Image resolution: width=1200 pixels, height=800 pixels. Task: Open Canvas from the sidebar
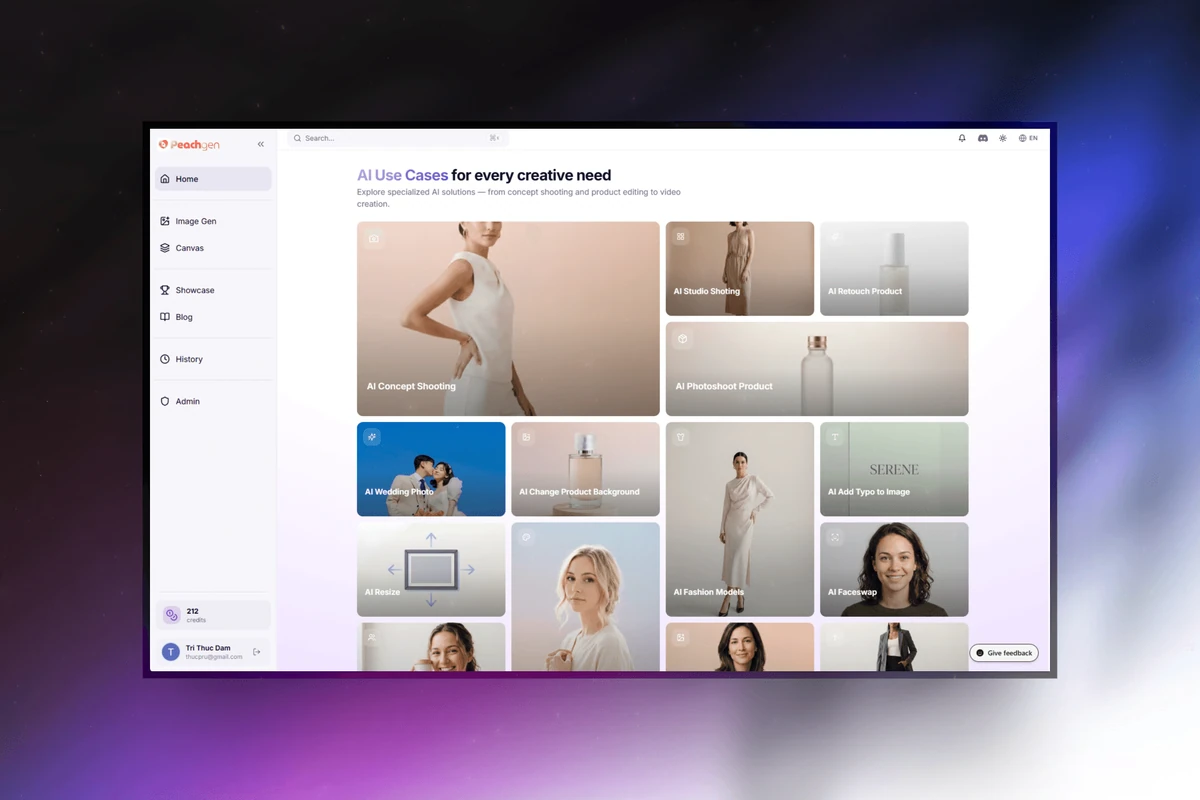tap(213, 248)
